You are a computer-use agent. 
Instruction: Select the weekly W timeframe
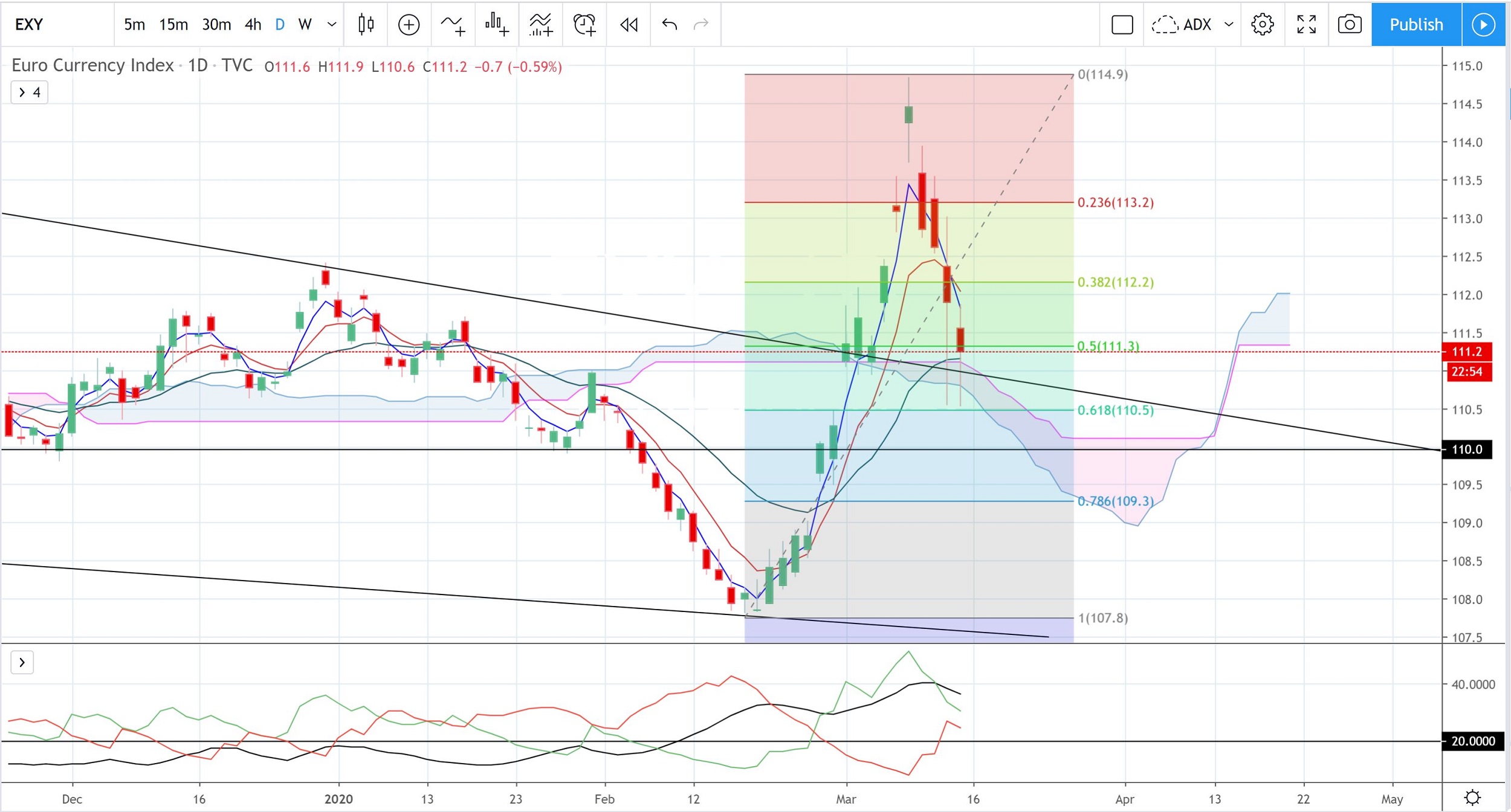coord(305,24)
